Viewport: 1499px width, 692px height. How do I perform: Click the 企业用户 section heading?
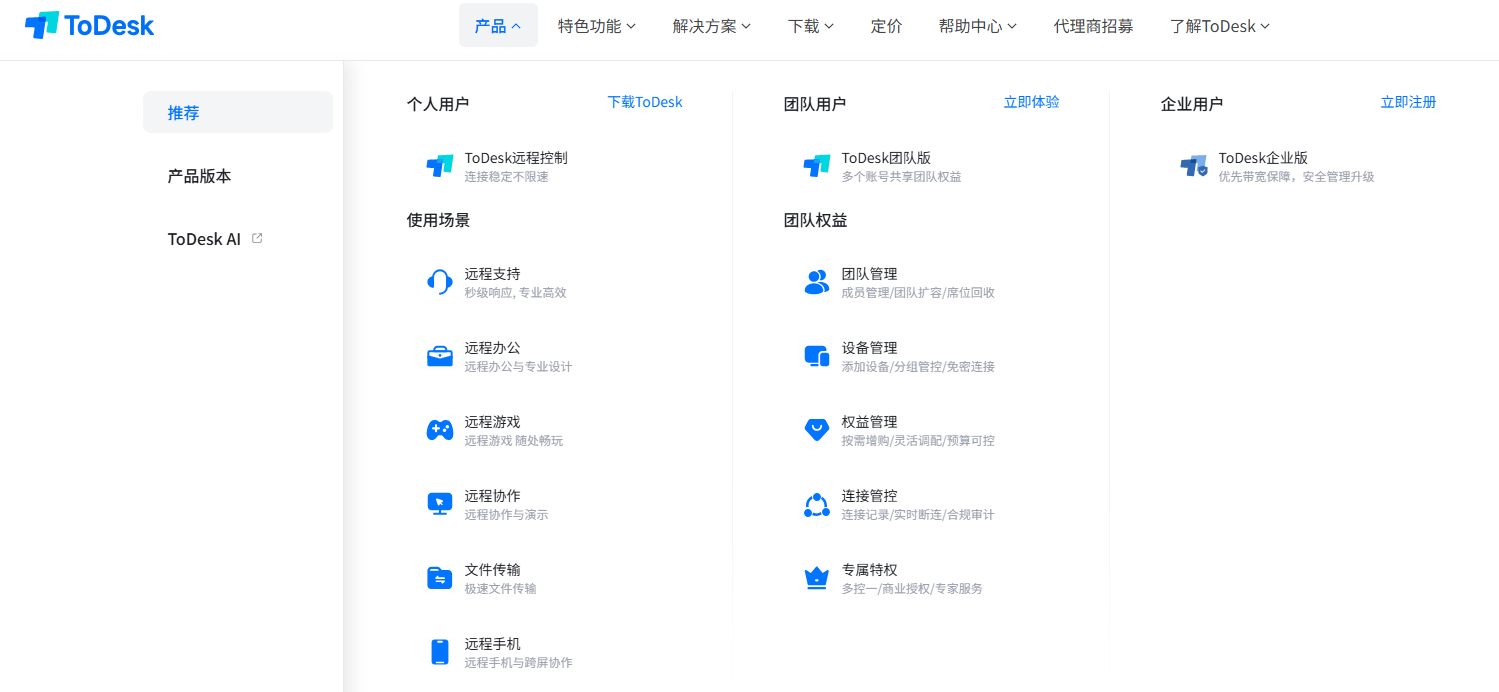(x=1192, y=104)
